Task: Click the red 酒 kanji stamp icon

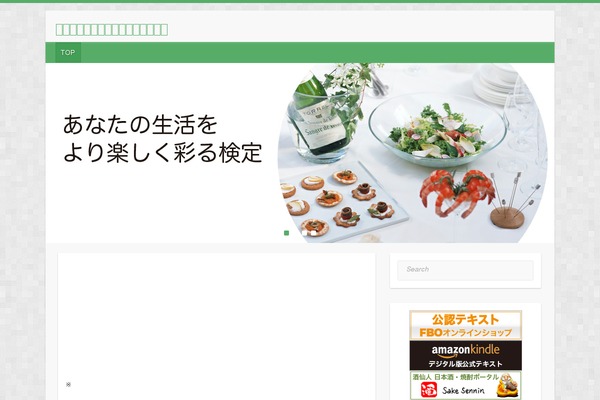Action: 429,390
